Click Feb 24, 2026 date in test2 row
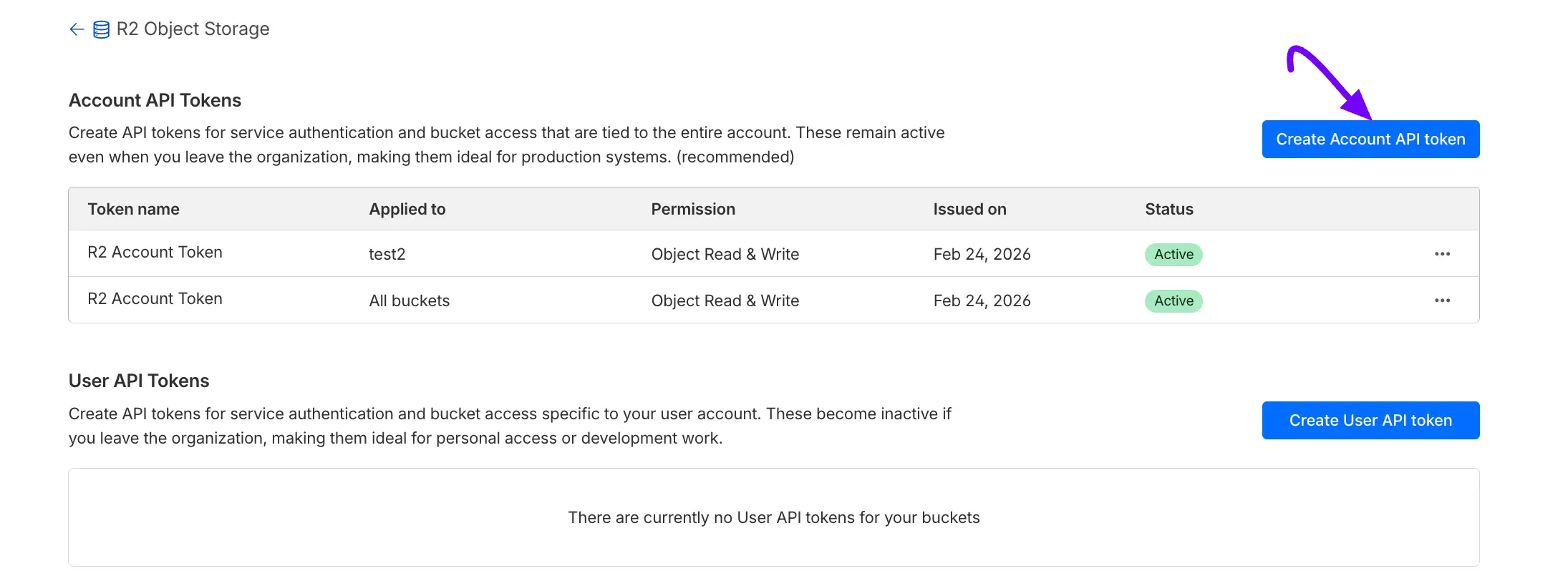This screenshot has height=586, width=1568. point(982,254)
